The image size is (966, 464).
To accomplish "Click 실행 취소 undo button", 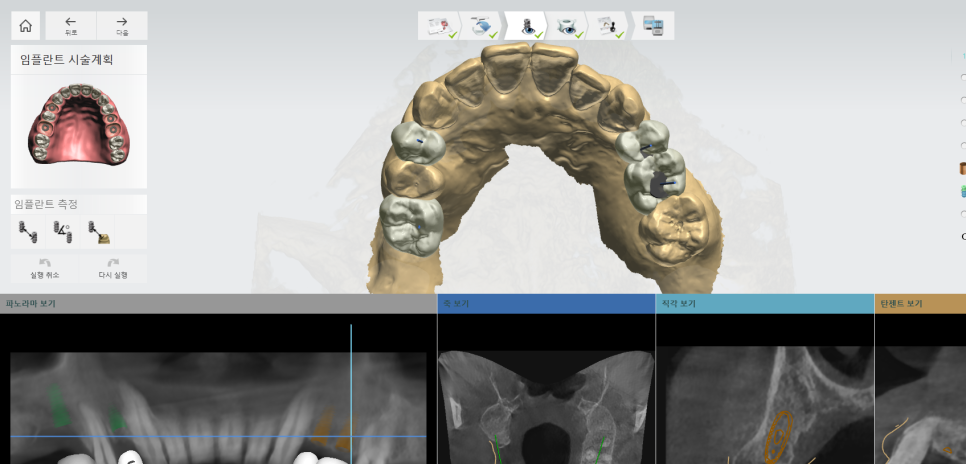I will [x=45, y=268].
